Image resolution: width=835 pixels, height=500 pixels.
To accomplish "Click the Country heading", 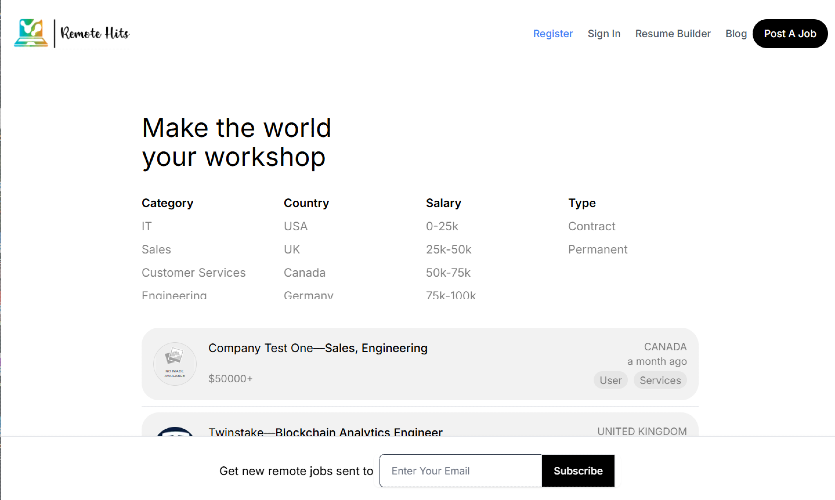I will (306, 203).
